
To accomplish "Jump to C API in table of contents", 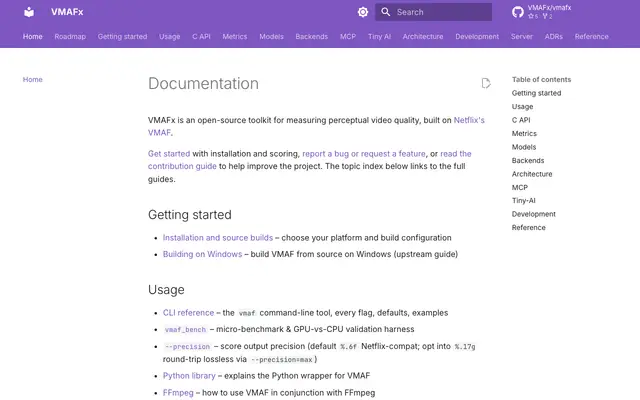I will point(521,120).
